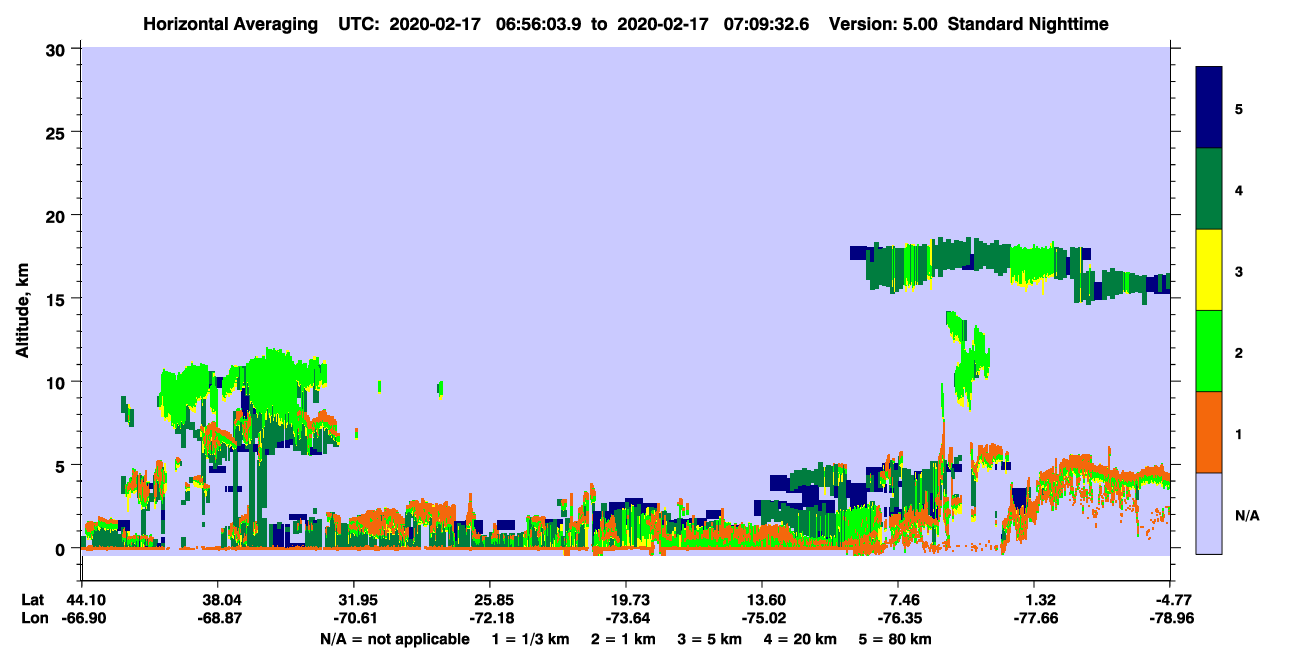
Task: Click longitude value '-70.61'
Action: tap(354, 618)
